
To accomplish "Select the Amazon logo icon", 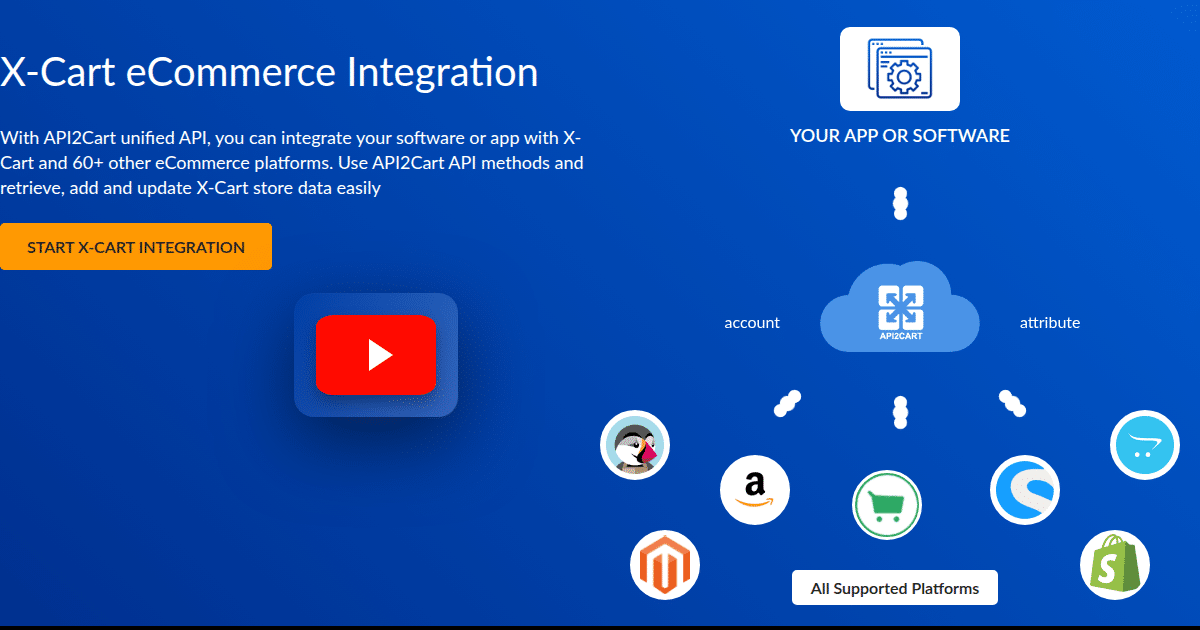I will point(755,490).
